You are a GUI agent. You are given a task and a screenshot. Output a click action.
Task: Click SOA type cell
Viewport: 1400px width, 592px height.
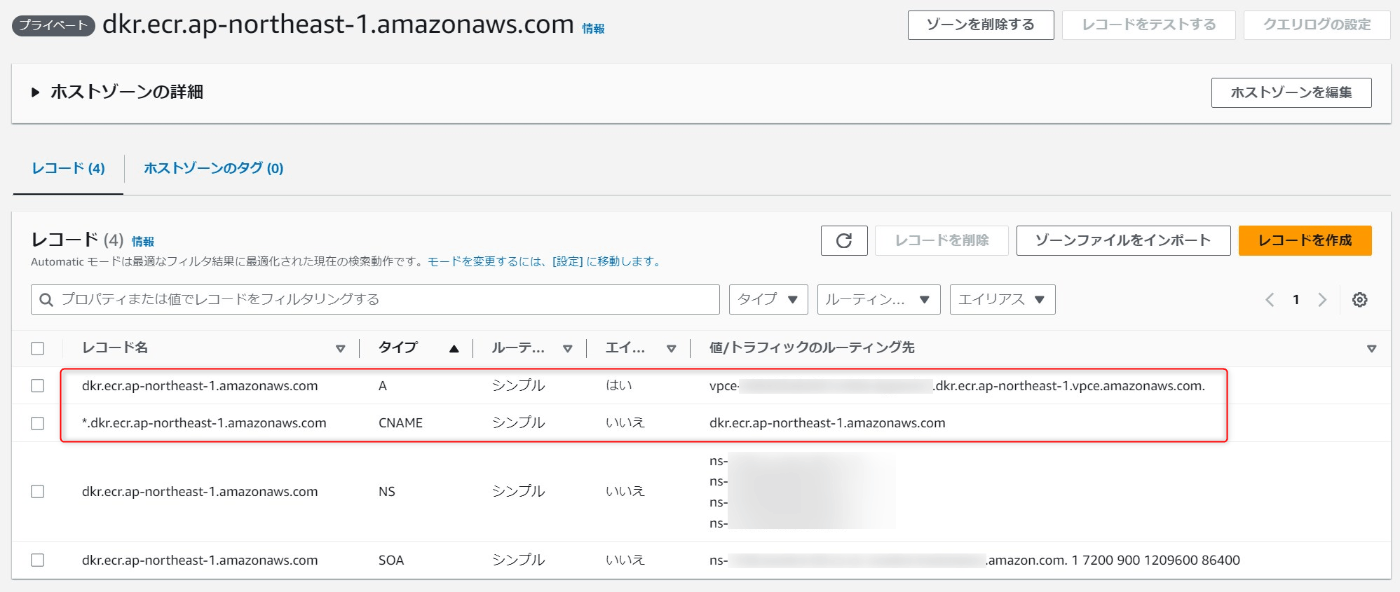(x=391, y=560)
